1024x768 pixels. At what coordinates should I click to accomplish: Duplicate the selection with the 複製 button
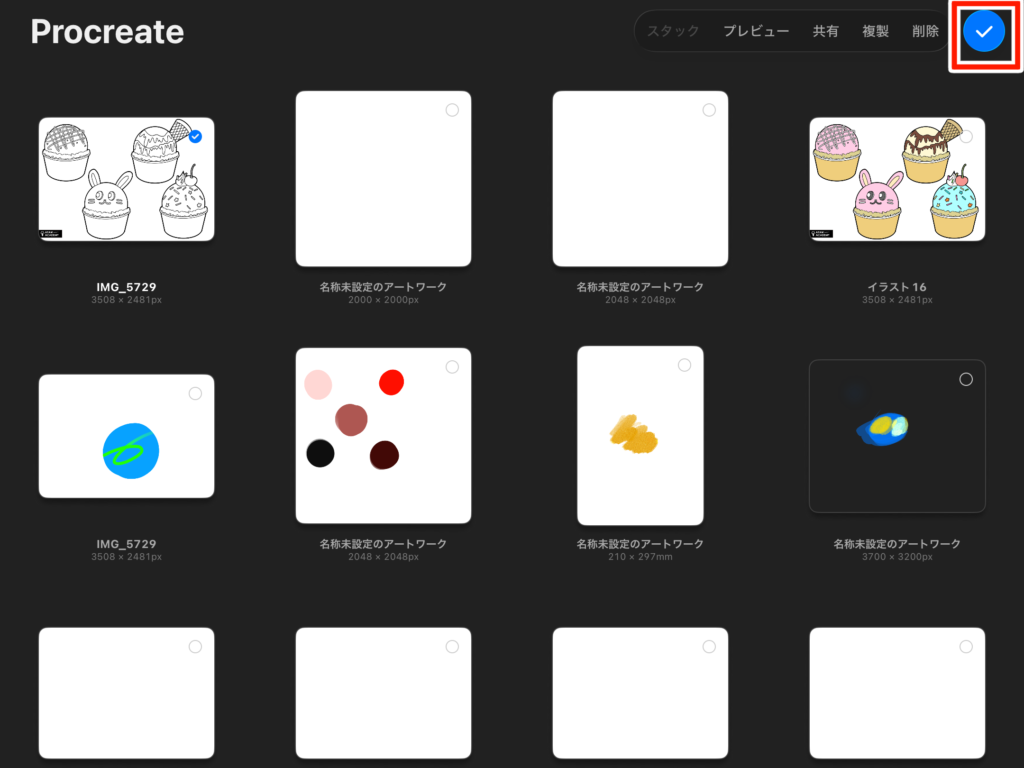[875, 31]
